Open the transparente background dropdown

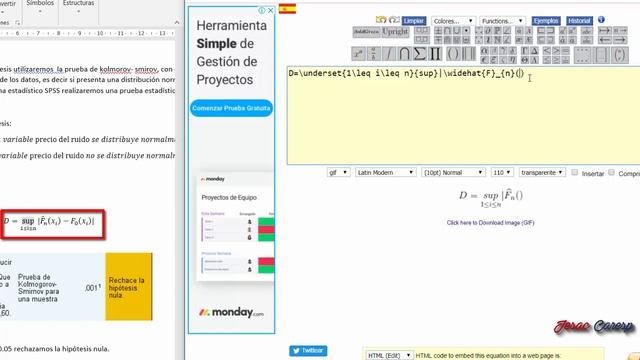coord(542,173)
